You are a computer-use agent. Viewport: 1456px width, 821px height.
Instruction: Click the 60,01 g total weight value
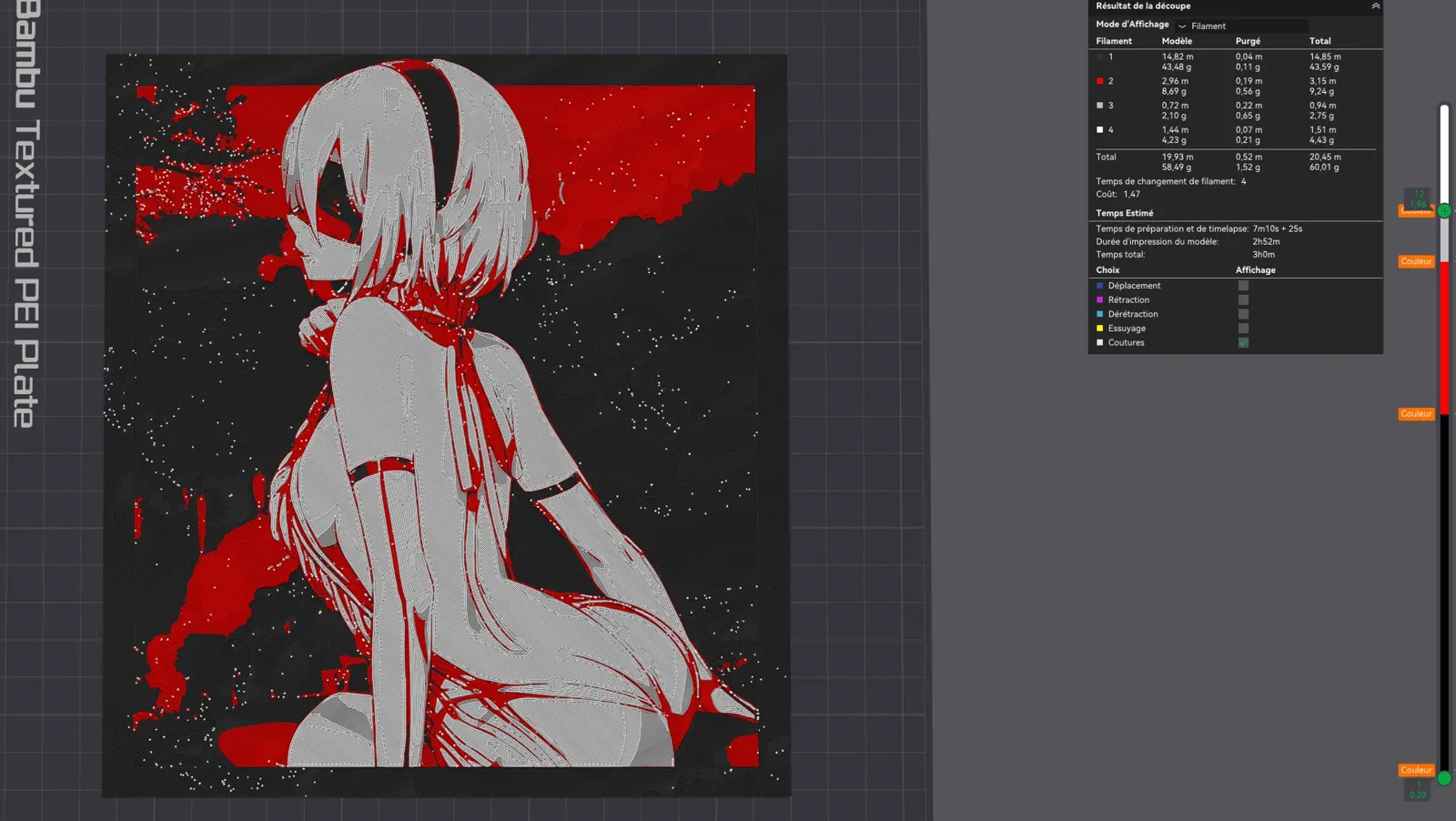point(1324,167)
